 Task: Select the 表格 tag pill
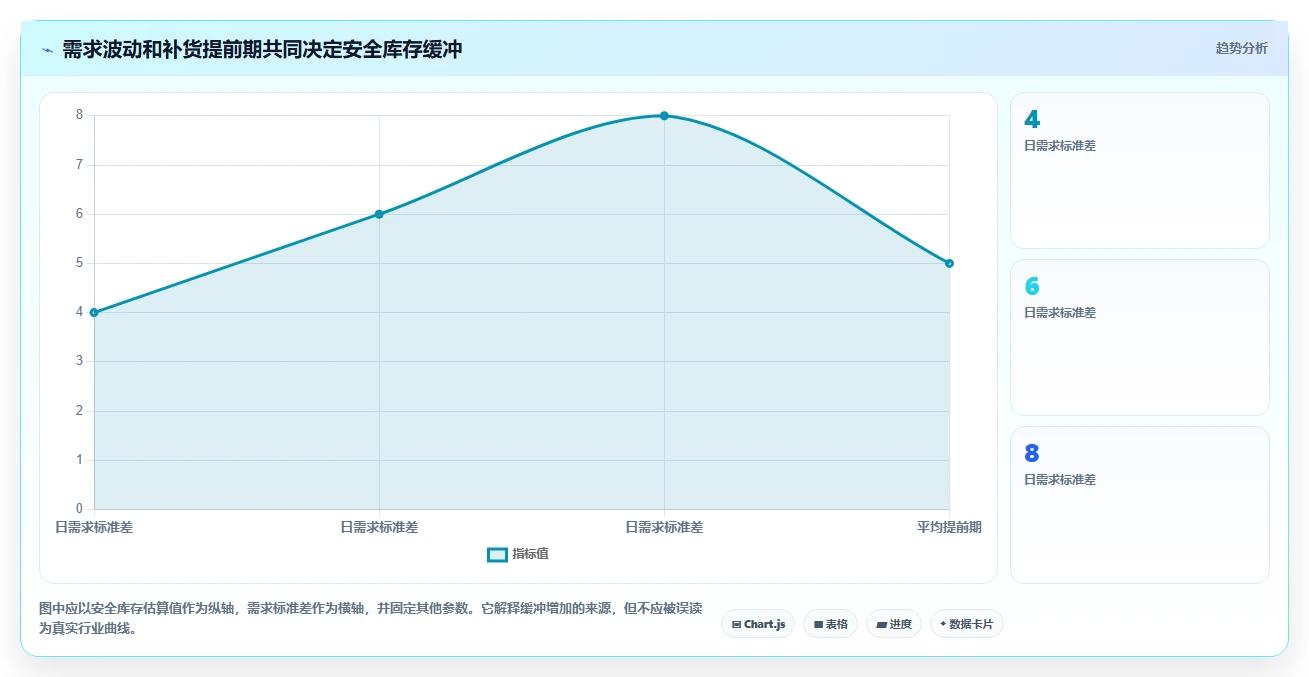coord(830,624)
